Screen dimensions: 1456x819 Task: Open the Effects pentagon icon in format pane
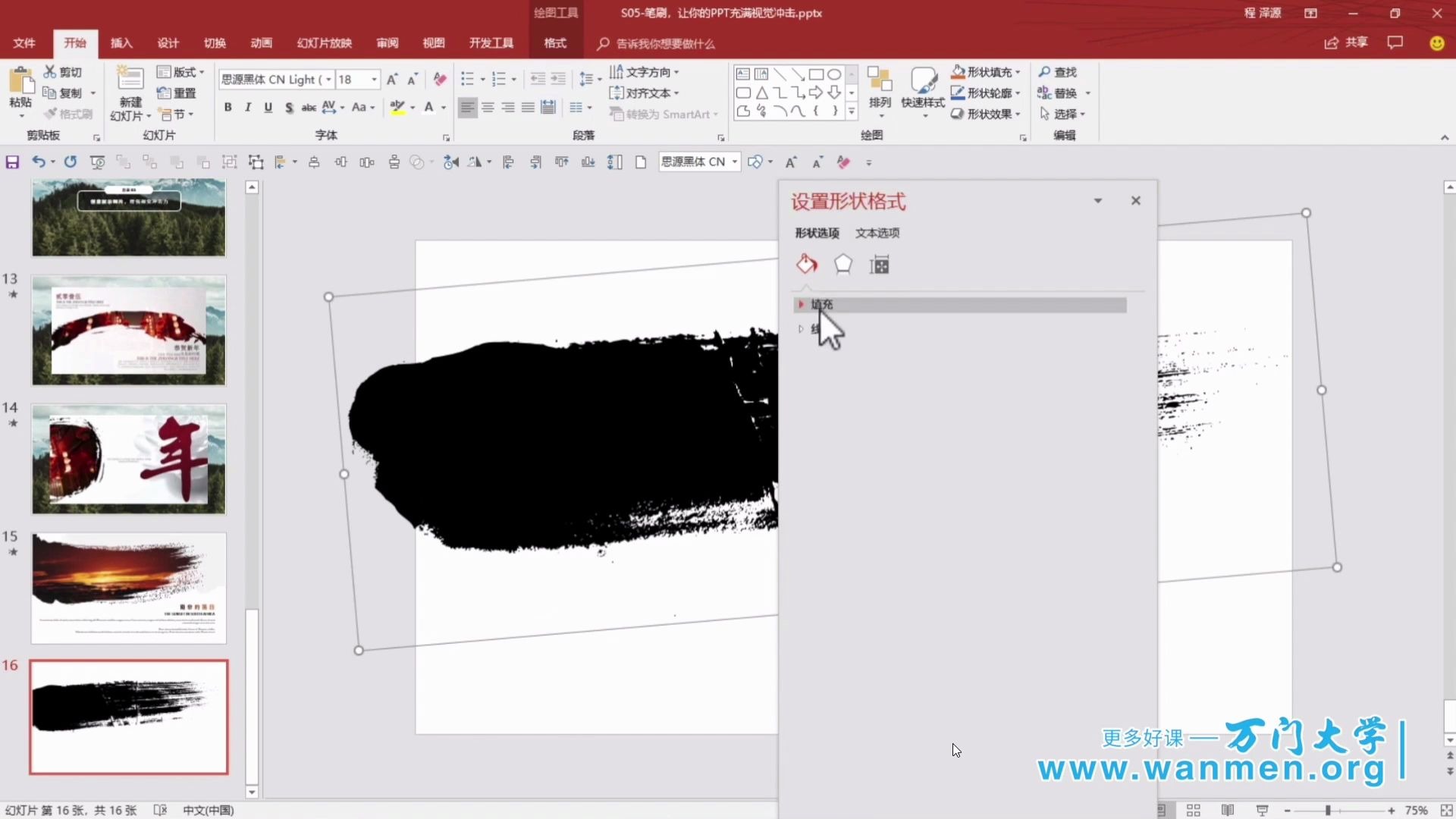(843, 264)
